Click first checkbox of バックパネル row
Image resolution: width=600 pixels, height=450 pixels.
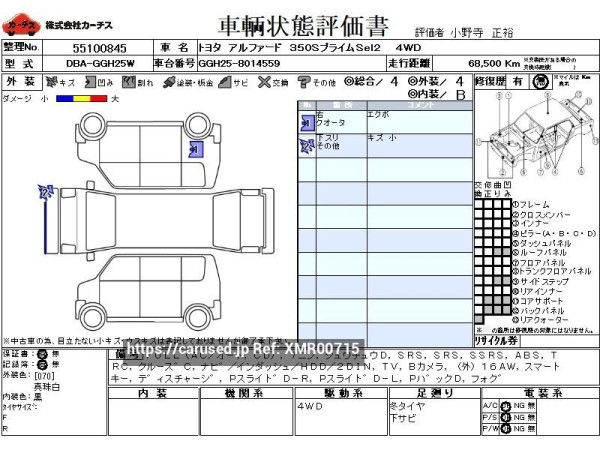(479, 310)
